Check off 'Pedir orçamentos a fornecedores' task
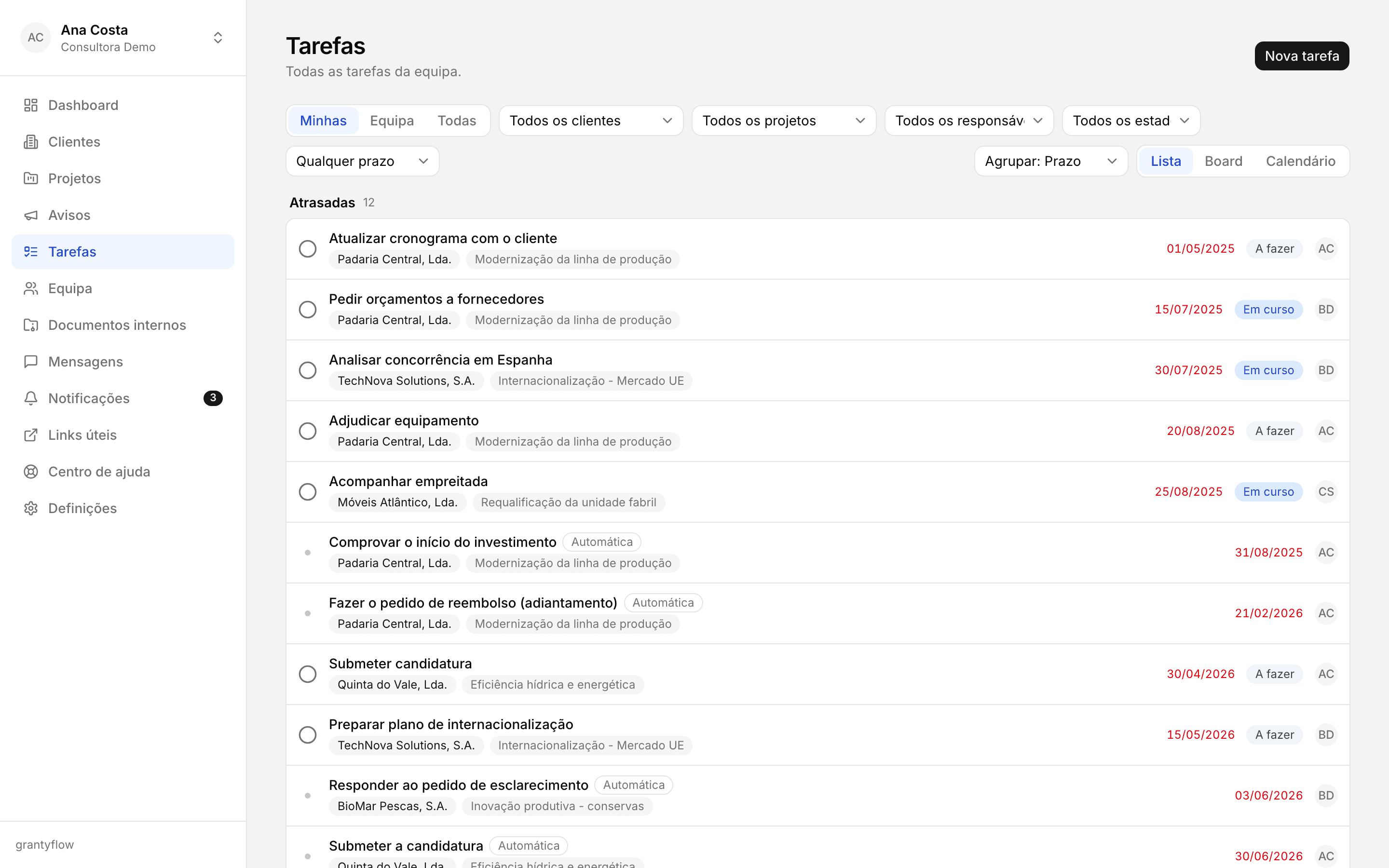Screen dimensions: 1389x868 click(308, 310)
